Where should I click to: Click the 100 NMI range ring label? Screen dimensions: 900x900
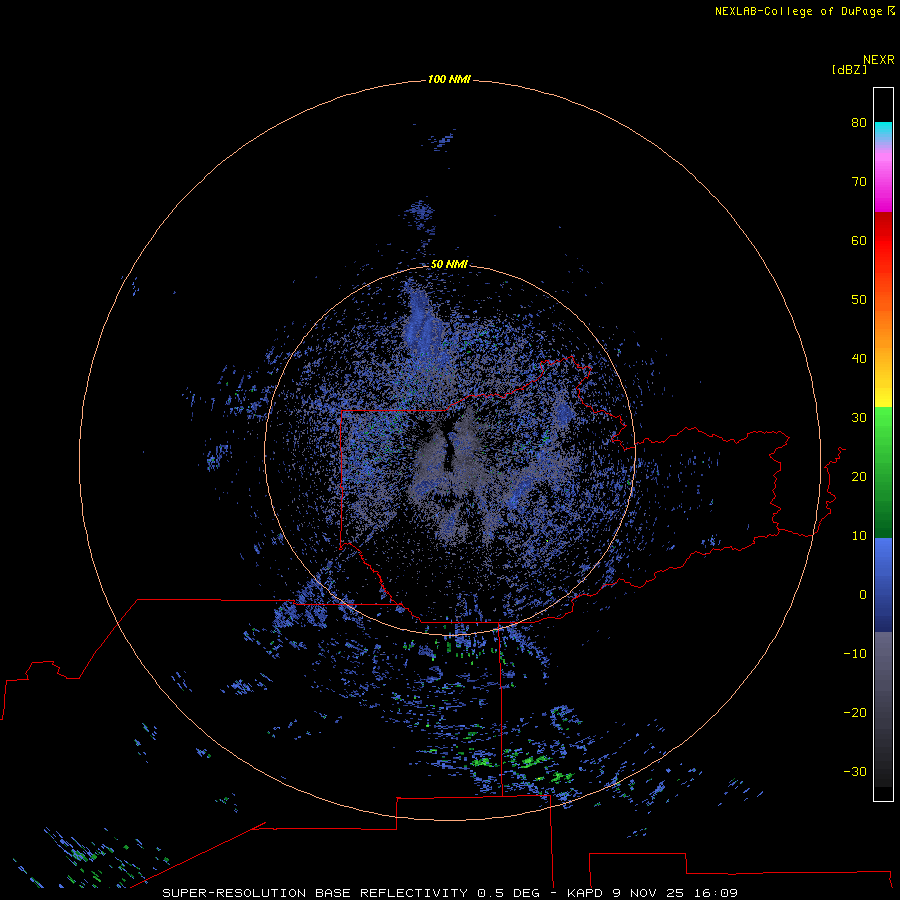[x=449, y=79]
